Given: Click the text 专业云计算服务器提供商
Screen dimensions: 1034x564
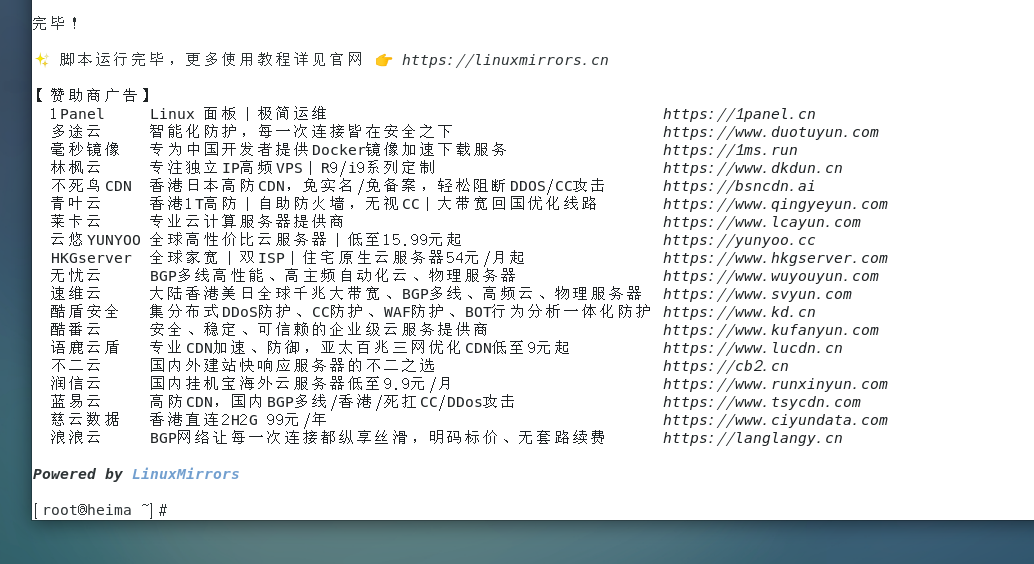Looking at the screenshot, I should 247,222.
